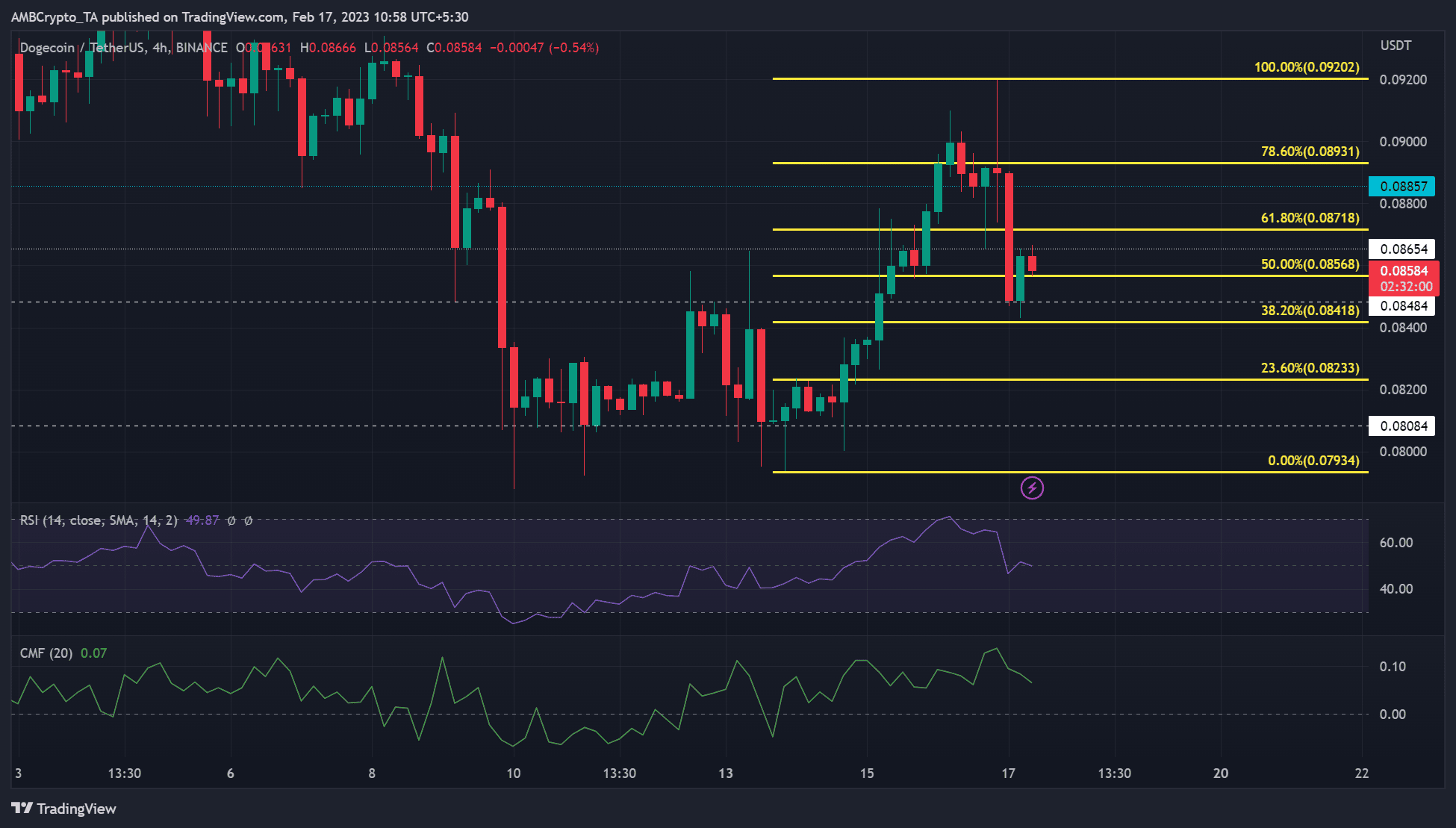This screenshot has width=1456, height=828.
Task: Click the Feb 17 date label on time axis
Action: (x=1009, y=773)
